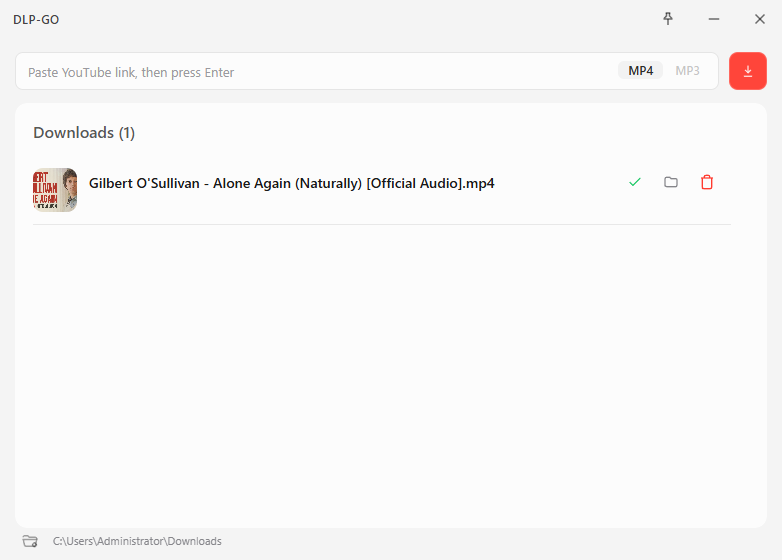The width and height of the screenshot is (782, 560).
Task: Close the DLP-GO window
Action: click(x=759, y=19)
